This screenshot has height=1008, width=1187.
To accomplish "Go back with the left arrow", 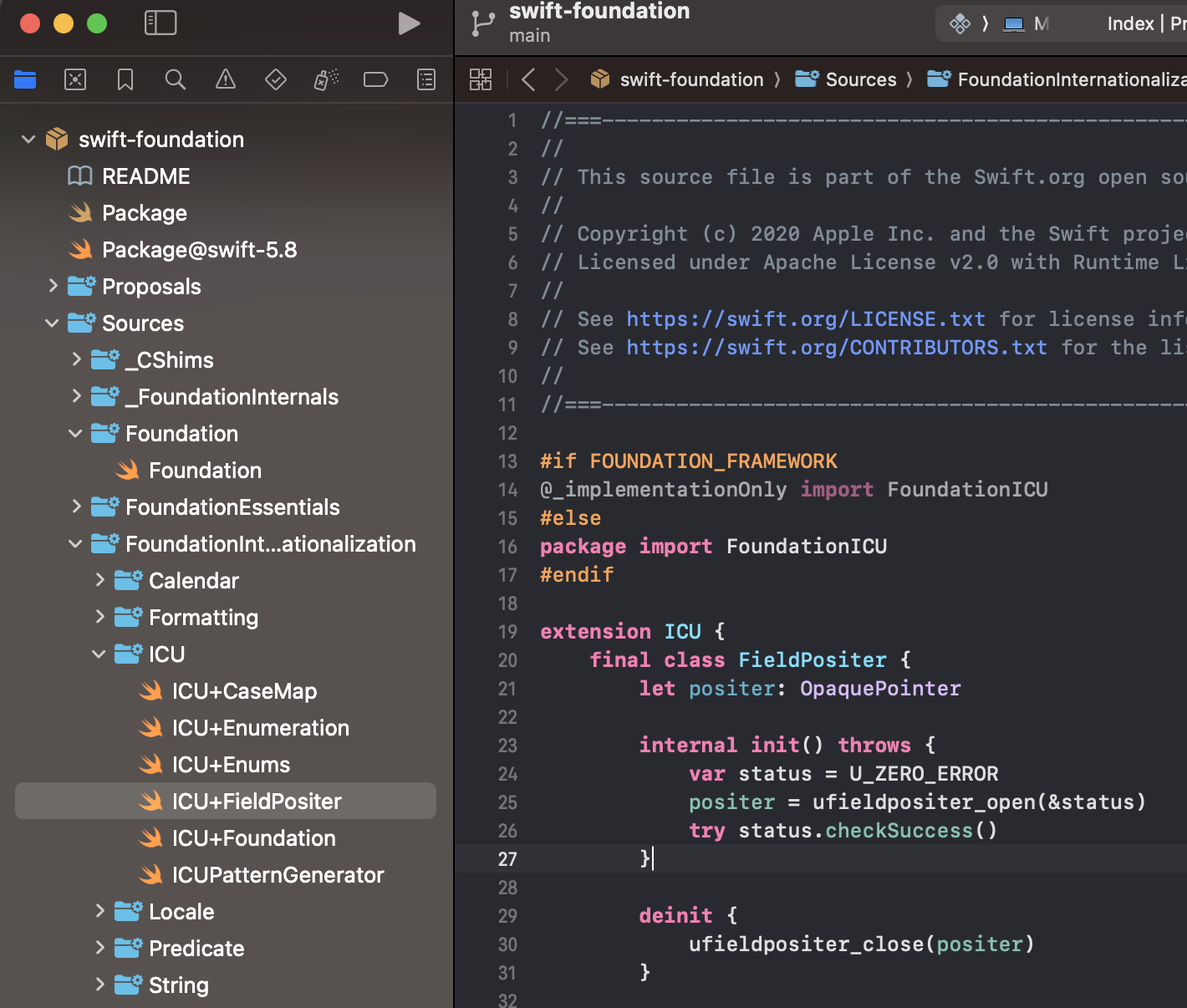I will tap(528, 79).
